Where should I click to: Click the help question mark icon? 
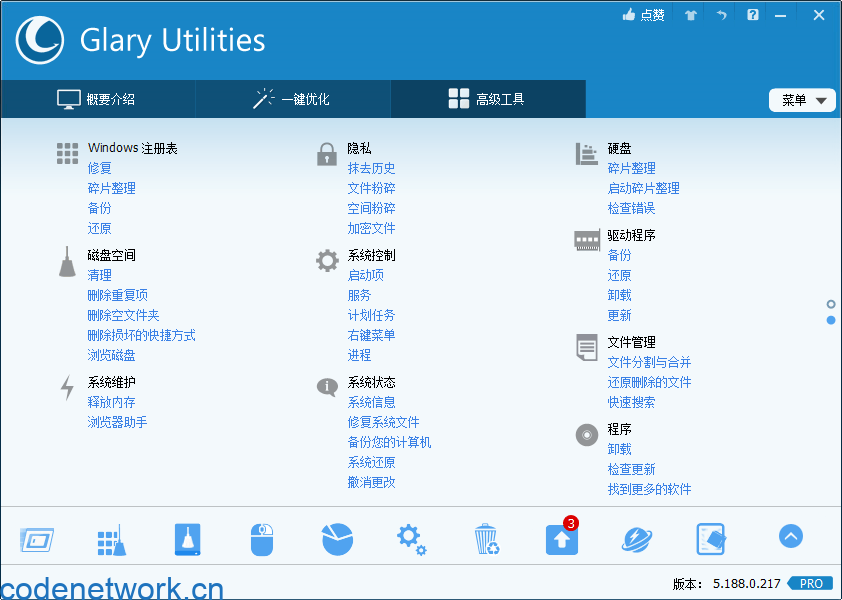click(x=753, y=15)
